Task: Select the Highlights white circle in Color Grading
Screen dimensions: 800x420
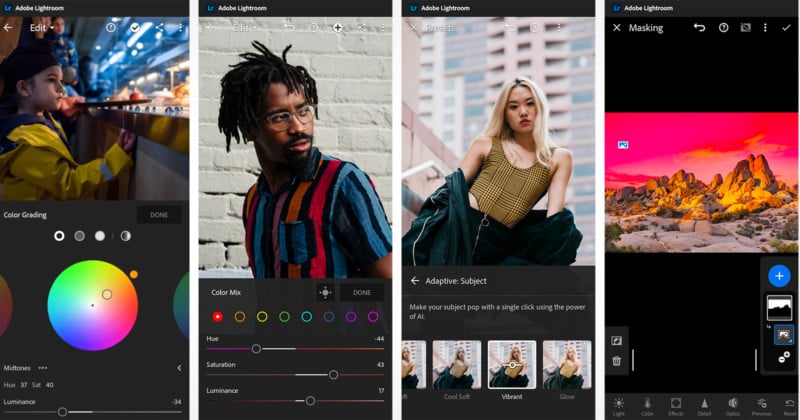Action: click(100, 236)
